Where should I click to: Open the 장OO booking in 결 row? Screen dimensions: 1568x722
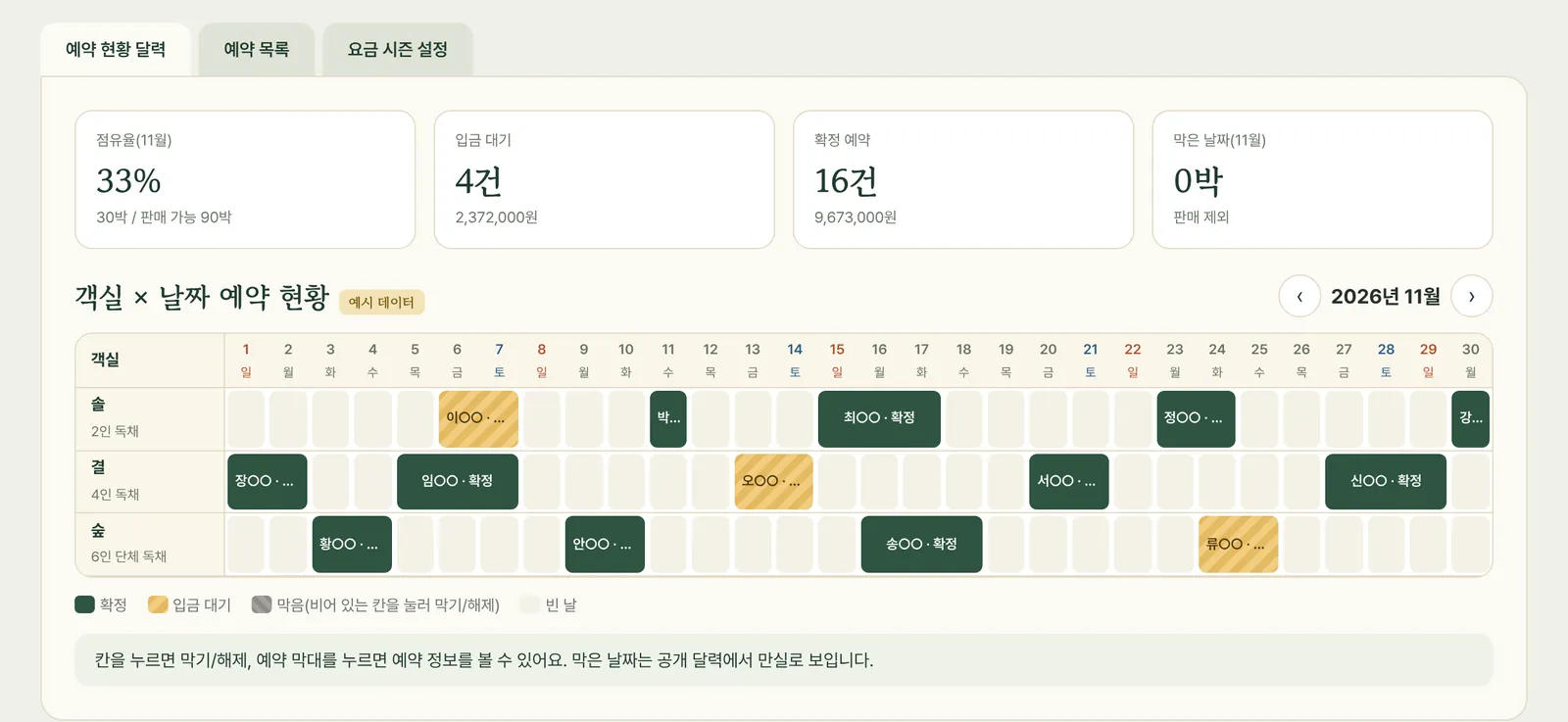coord(268,482)
